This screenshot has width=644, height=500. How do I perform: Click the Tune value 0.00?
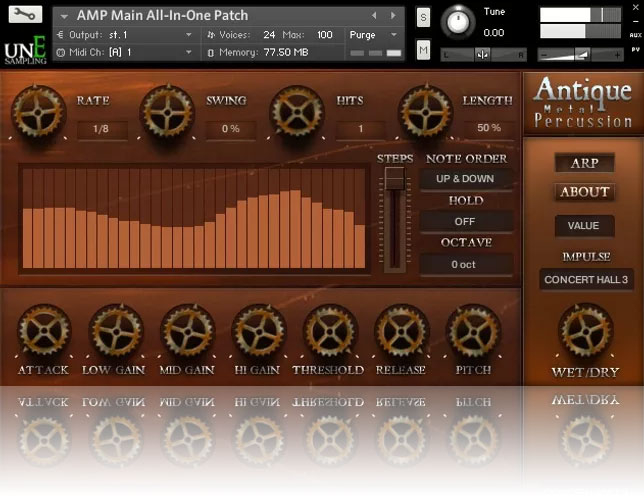(494, 33)
